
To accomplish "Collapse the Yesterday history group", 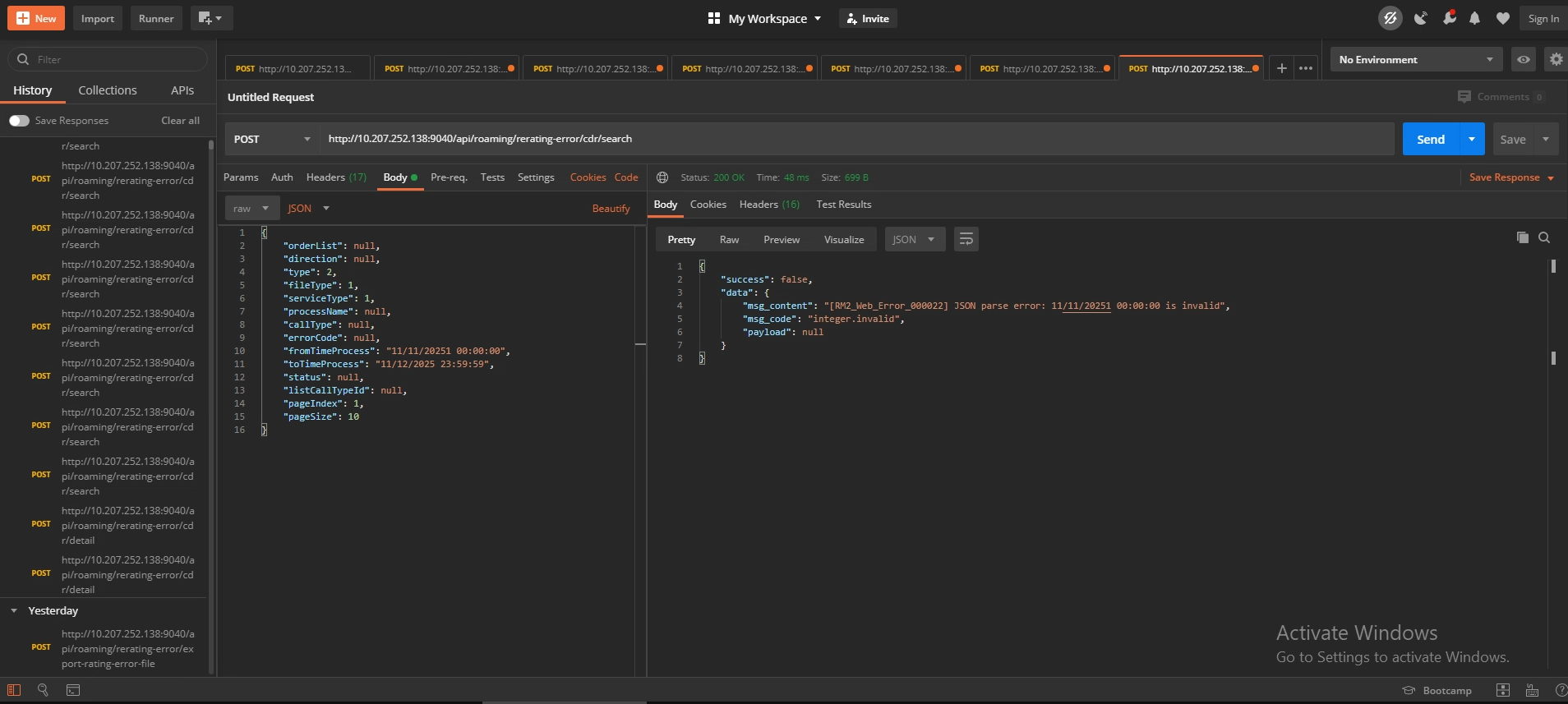I will (x=14, y=610).
